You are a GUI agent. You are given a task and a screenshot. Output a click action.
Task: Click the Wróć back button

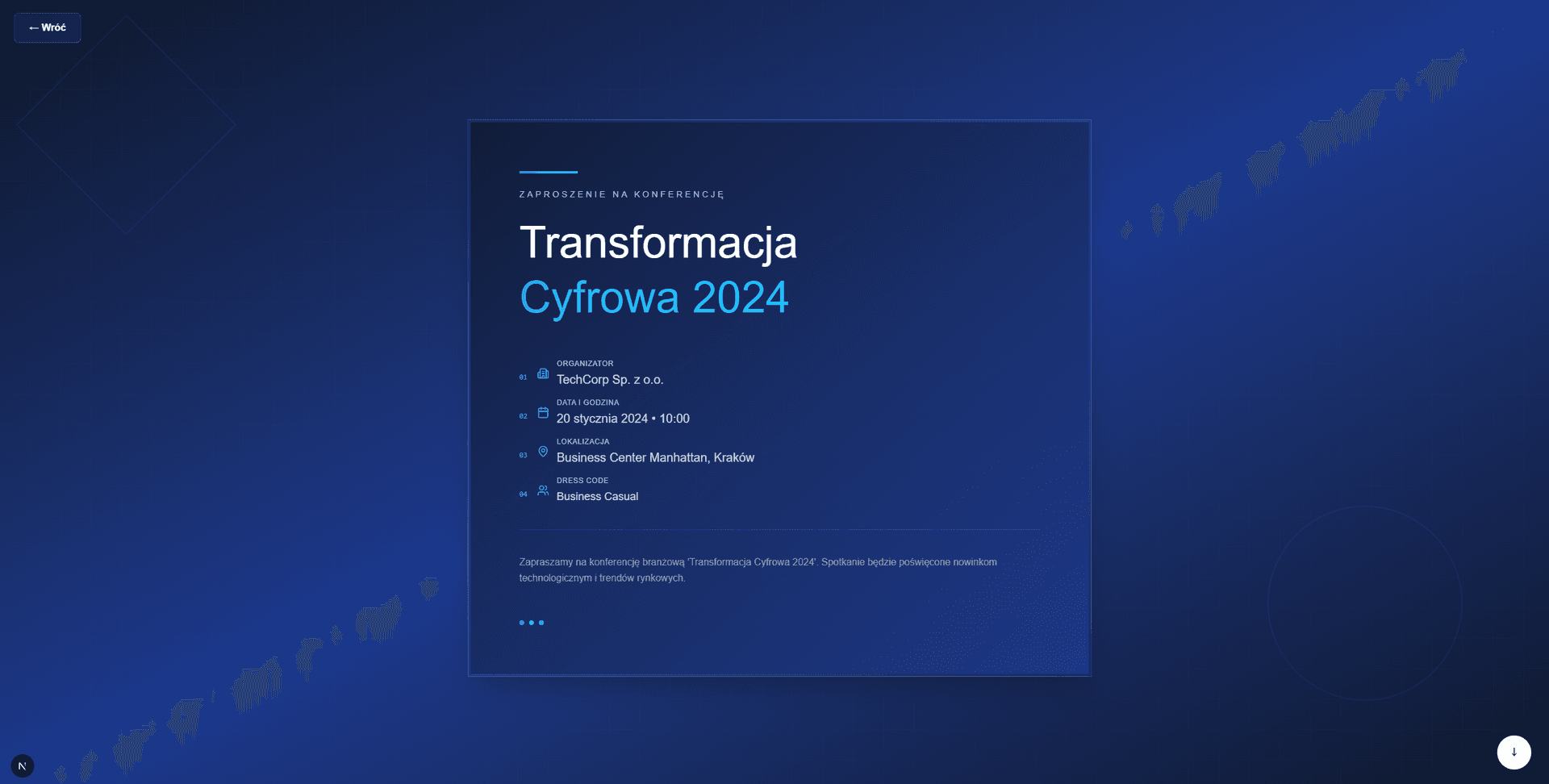tap(48, 27)
